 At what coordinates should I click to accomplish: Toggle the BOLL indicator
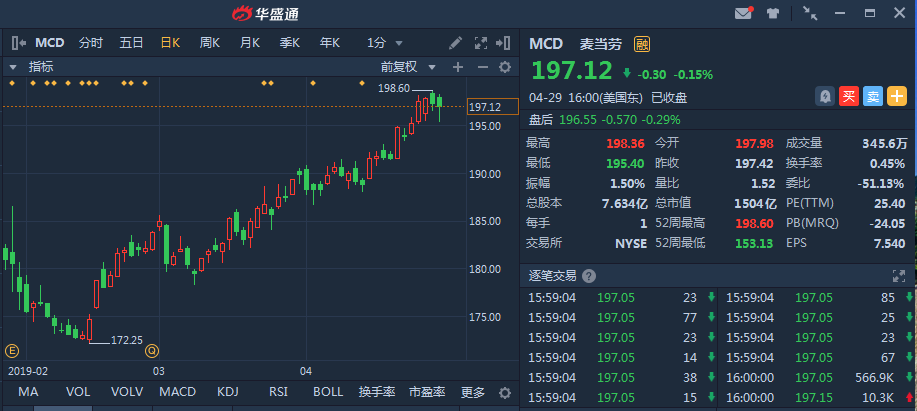(x=328, y=392)
